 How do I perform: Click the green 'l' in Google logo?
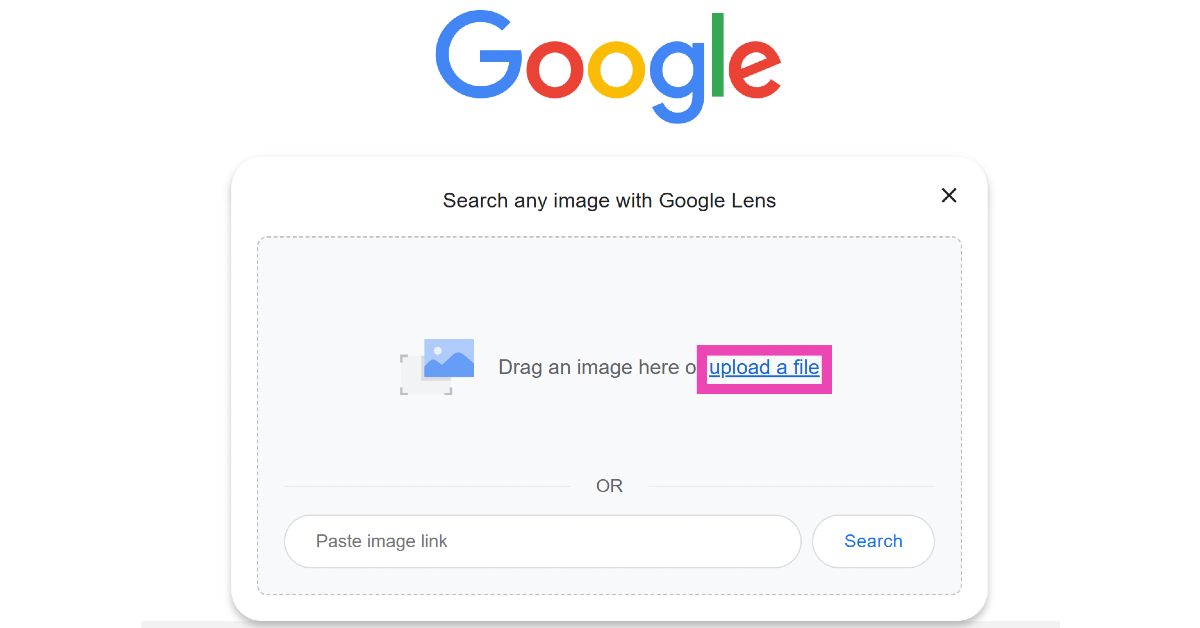click(716, 55)
